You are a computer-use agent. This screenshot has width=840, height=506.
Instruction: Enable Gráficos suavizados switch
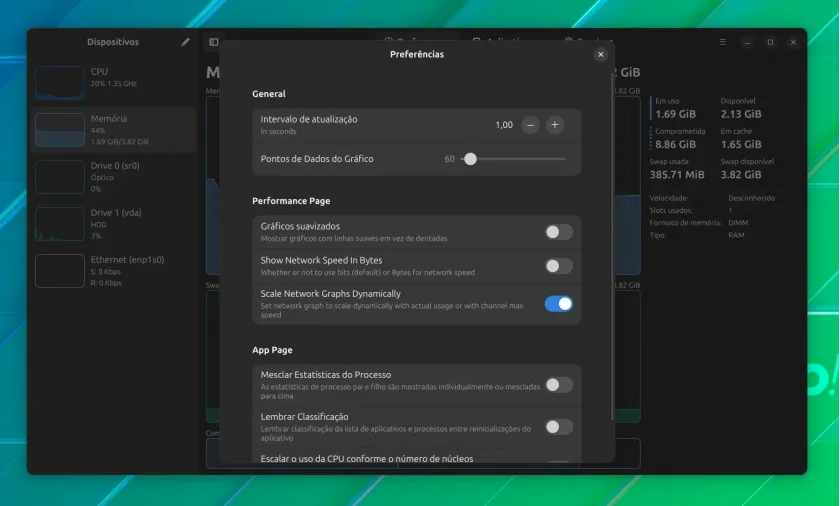tap(559, 232)
